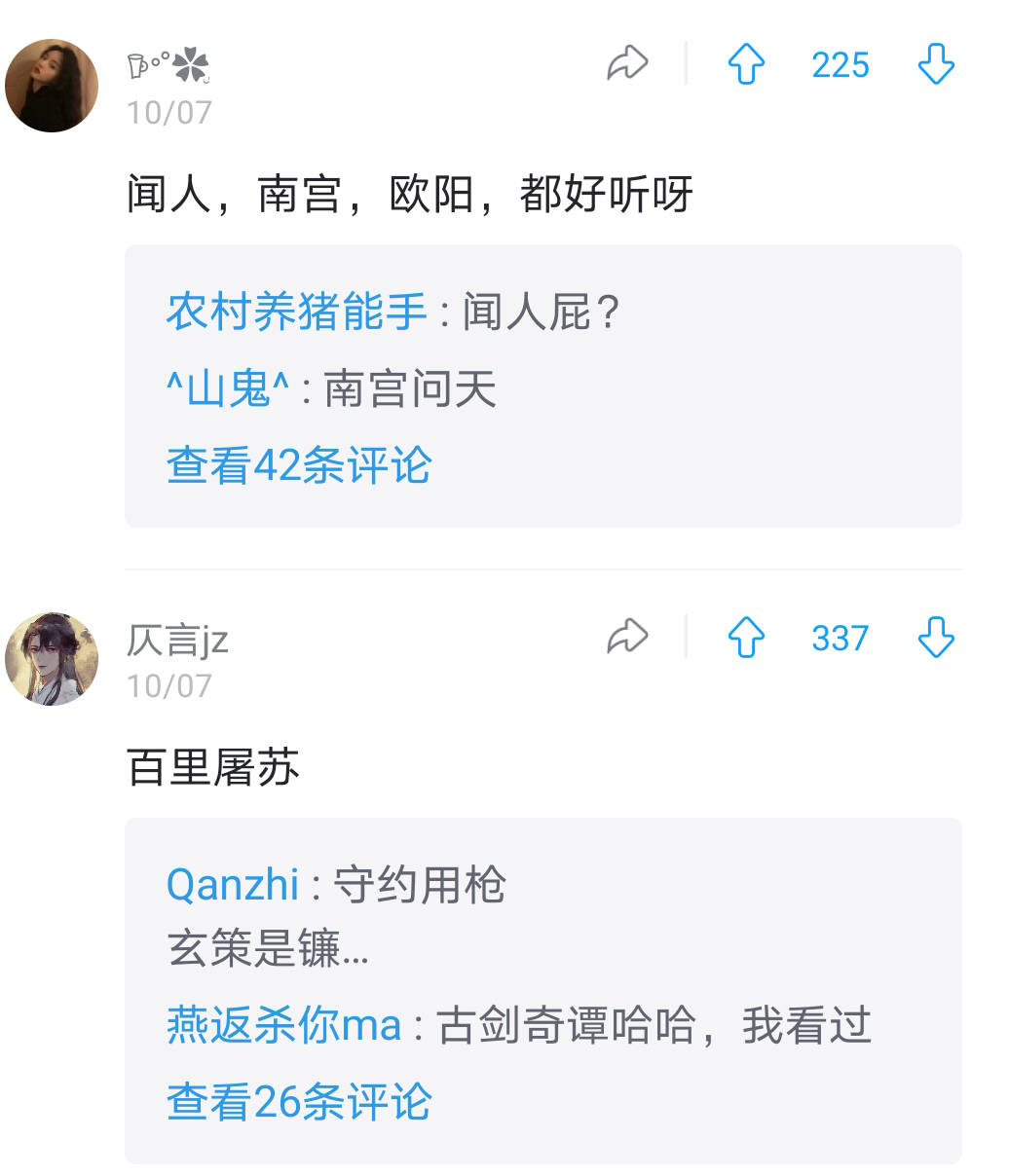1009x1176 pixels.
Task: Open the first commenter's dark-haired avatar
Action: click(52, 86)
